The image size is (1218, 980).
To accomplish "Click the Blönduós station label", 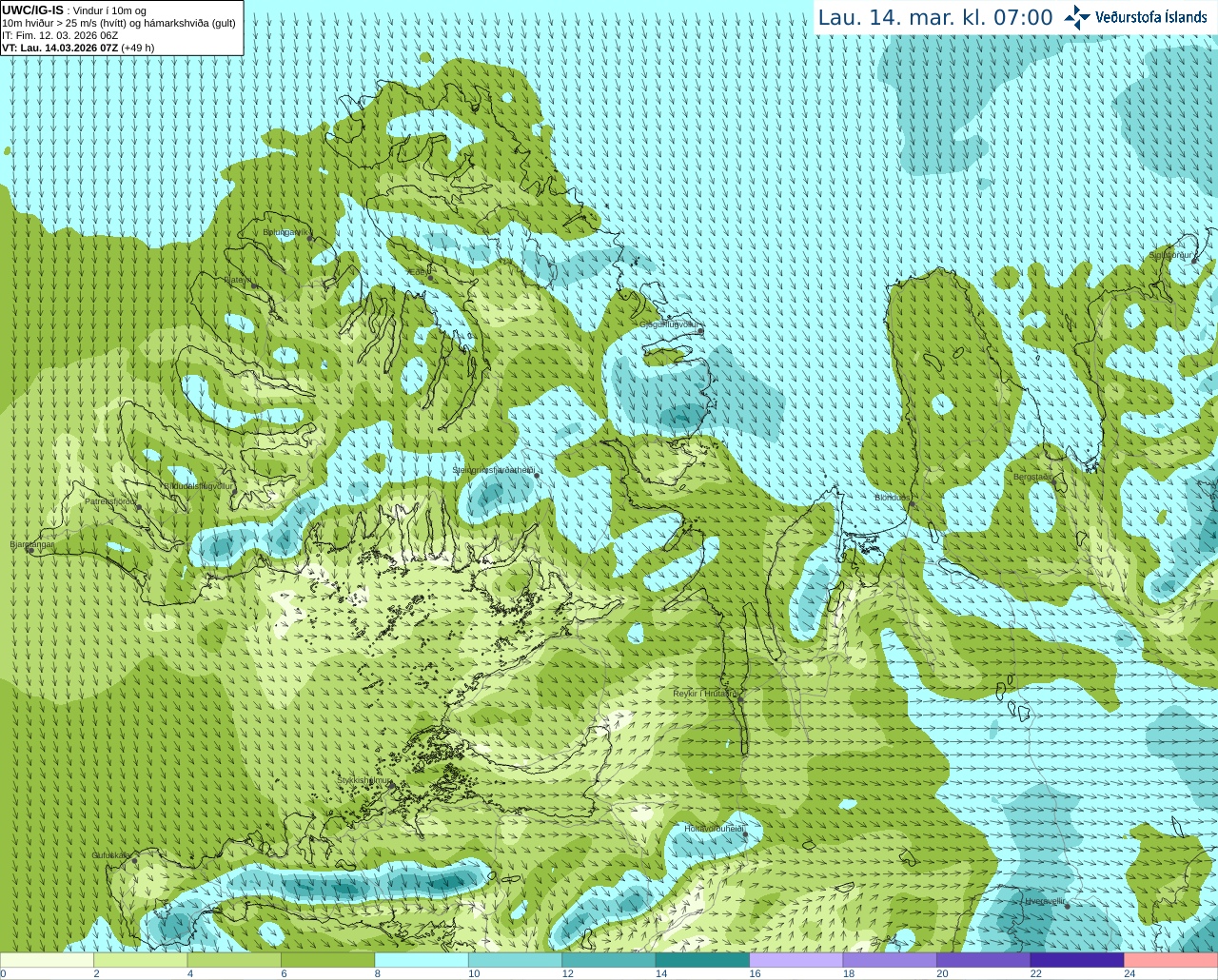I will point(893,498).
